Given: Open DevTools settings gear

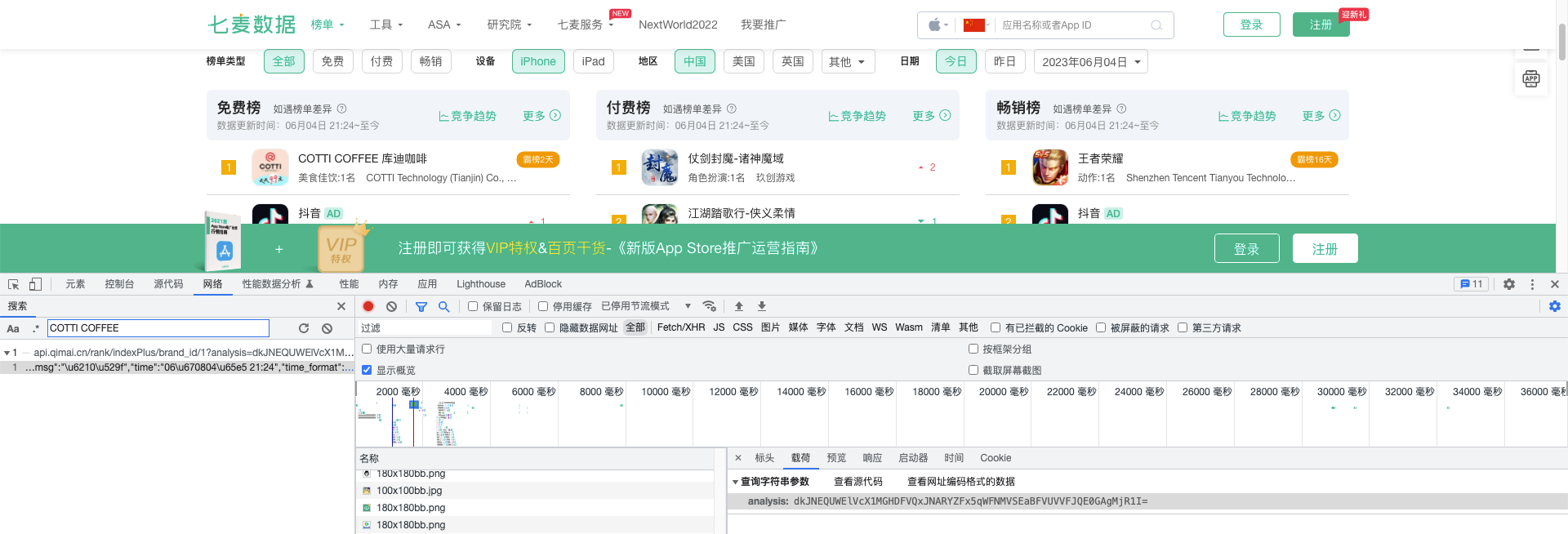Looking at the screenshot, I should tap(1509, 284).
